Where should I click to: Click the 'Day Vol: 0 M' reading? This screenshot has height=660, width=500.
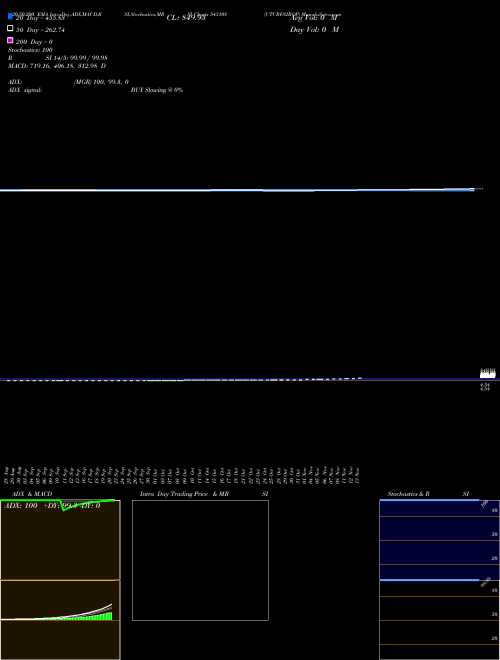coord(314,30)
